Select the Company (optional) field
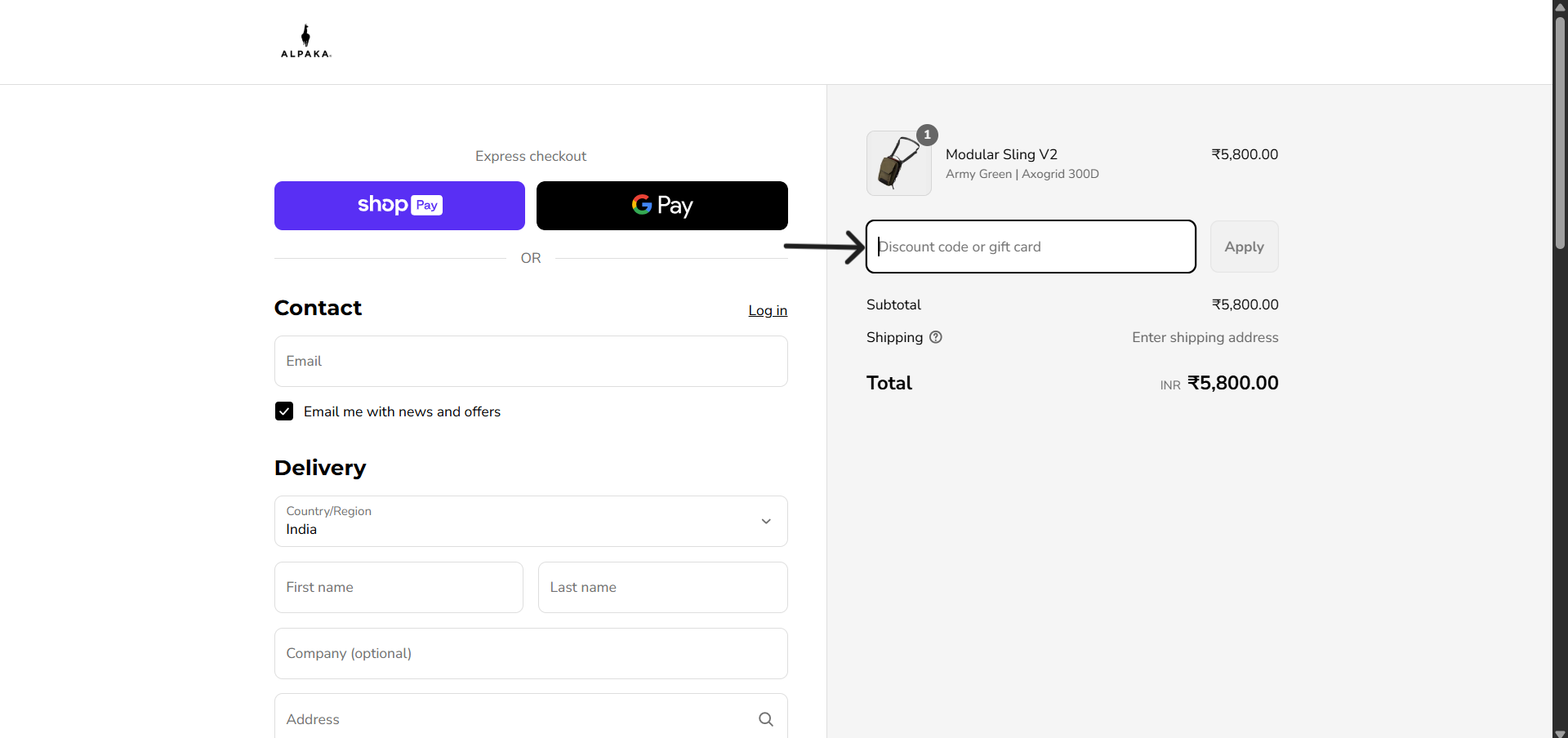The height and width of the screenshot is (738, 1568). (531, 654)
